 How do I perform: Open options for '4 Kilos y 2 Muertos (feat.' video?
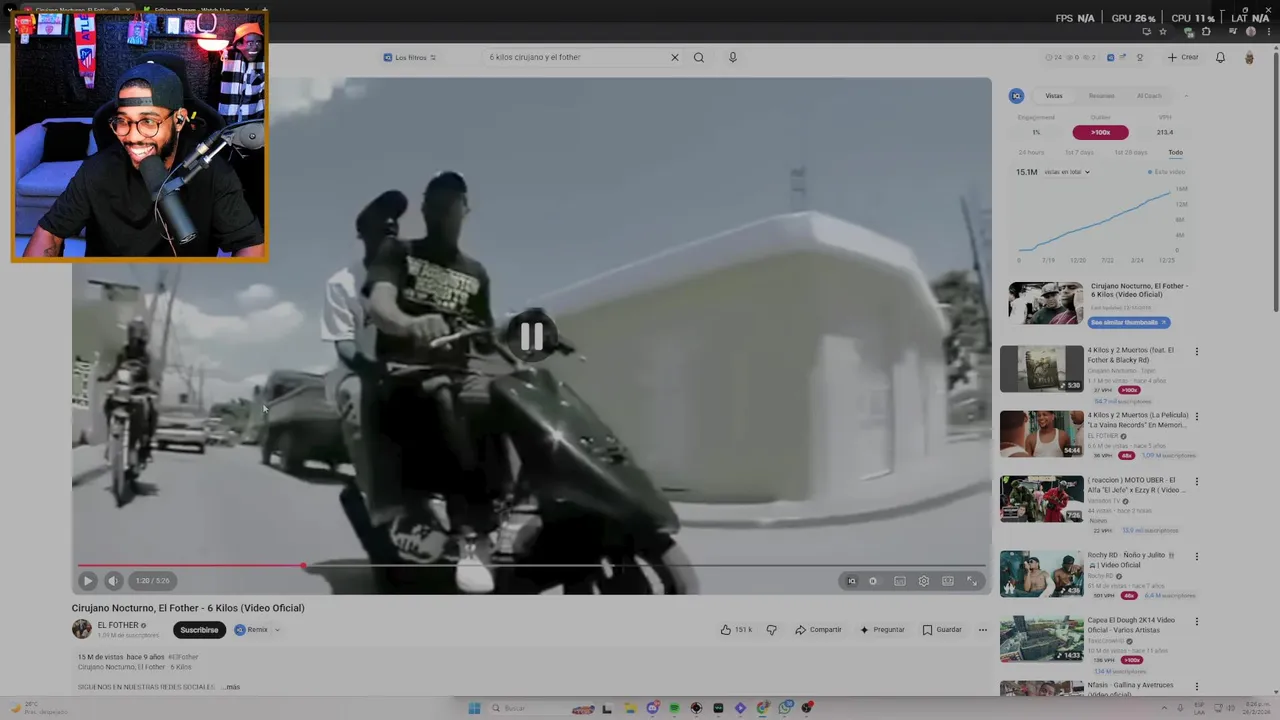(1196, 352)
